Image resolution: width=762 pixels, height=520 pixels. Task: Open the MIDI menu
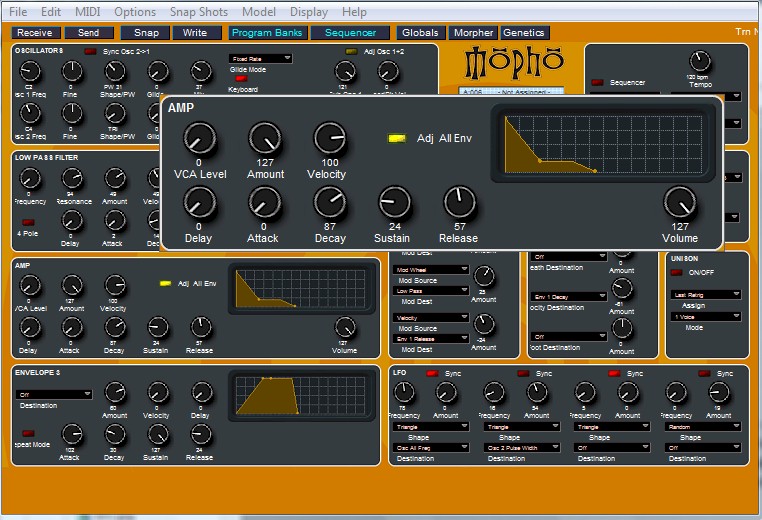pyautogui.click(x=87, y=12)
